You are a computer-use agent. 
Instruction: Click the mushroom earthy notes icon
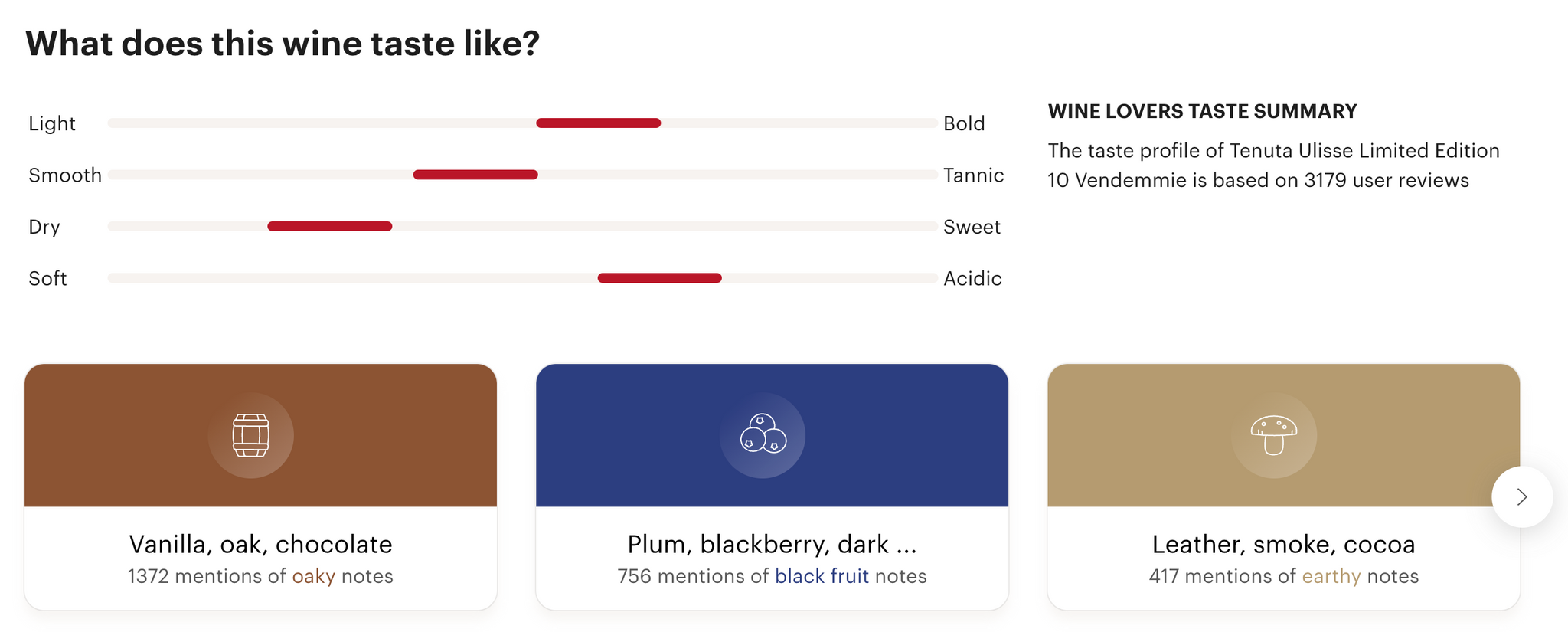[x=1274, y=435]
